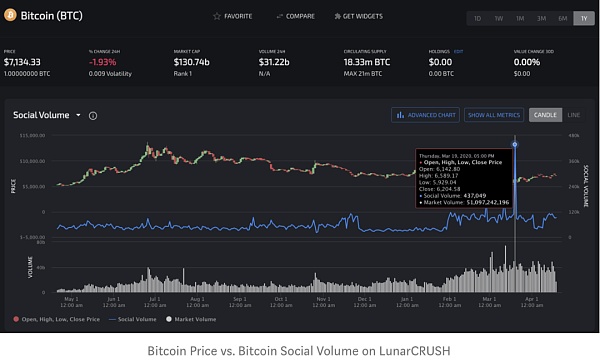
Task: Toggle the Social Volume legend line
Action: coord(112,319)
